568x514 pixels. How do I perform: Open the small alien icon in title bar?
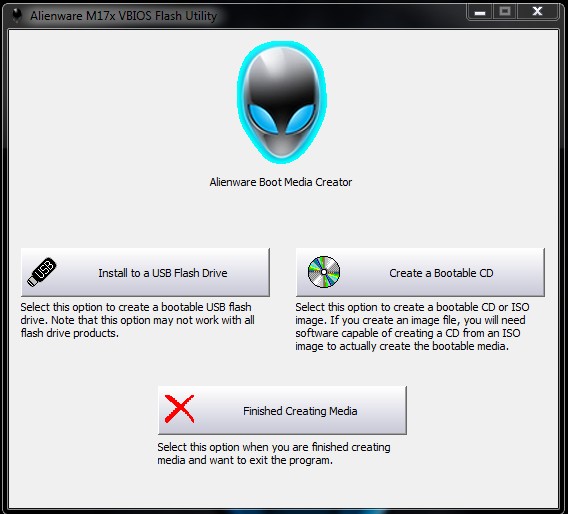point(17,16)
